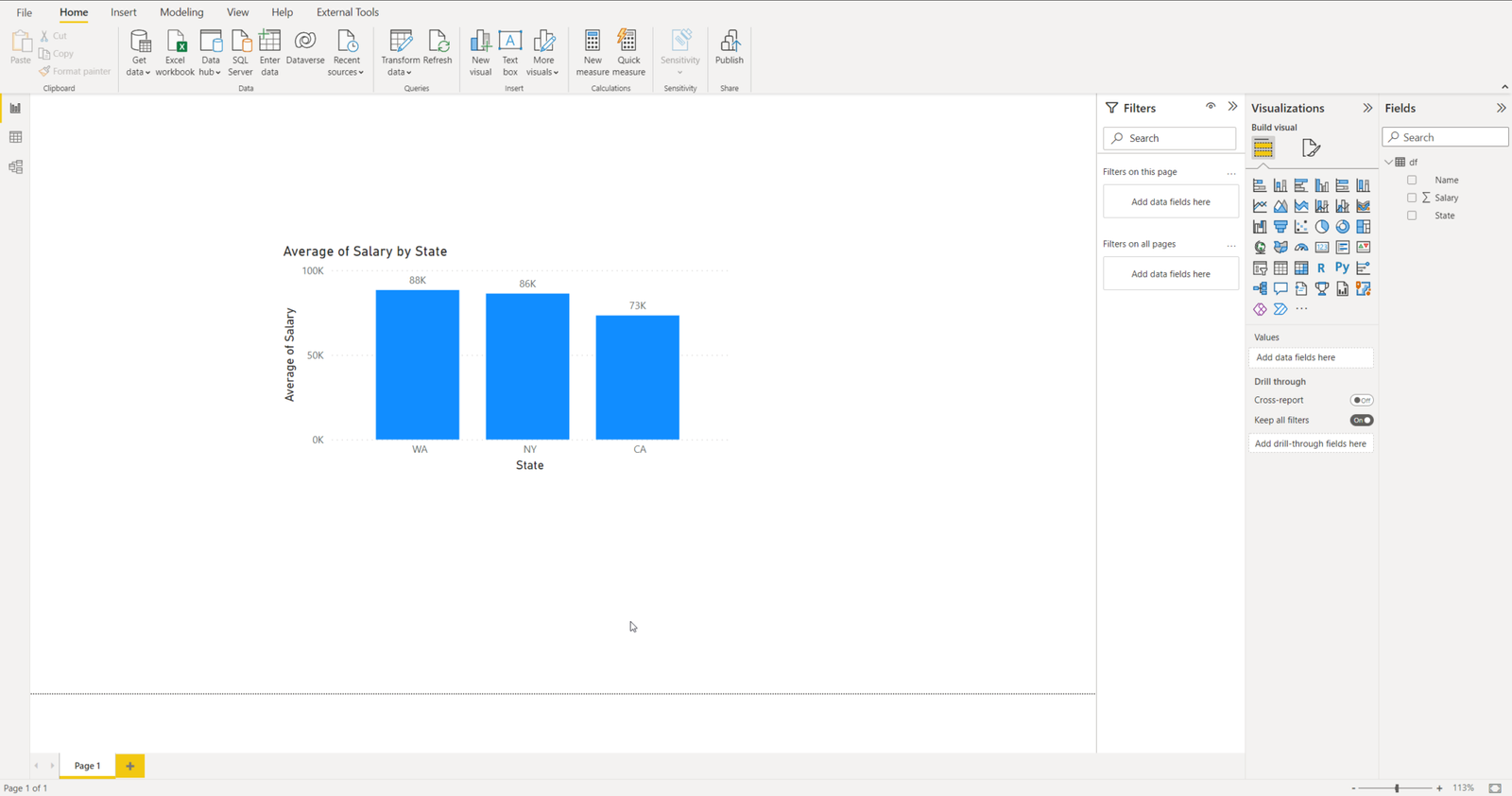Collapse the Visualizations pane
Screen dimensions: 1512x796
(x=1367, y=109)
